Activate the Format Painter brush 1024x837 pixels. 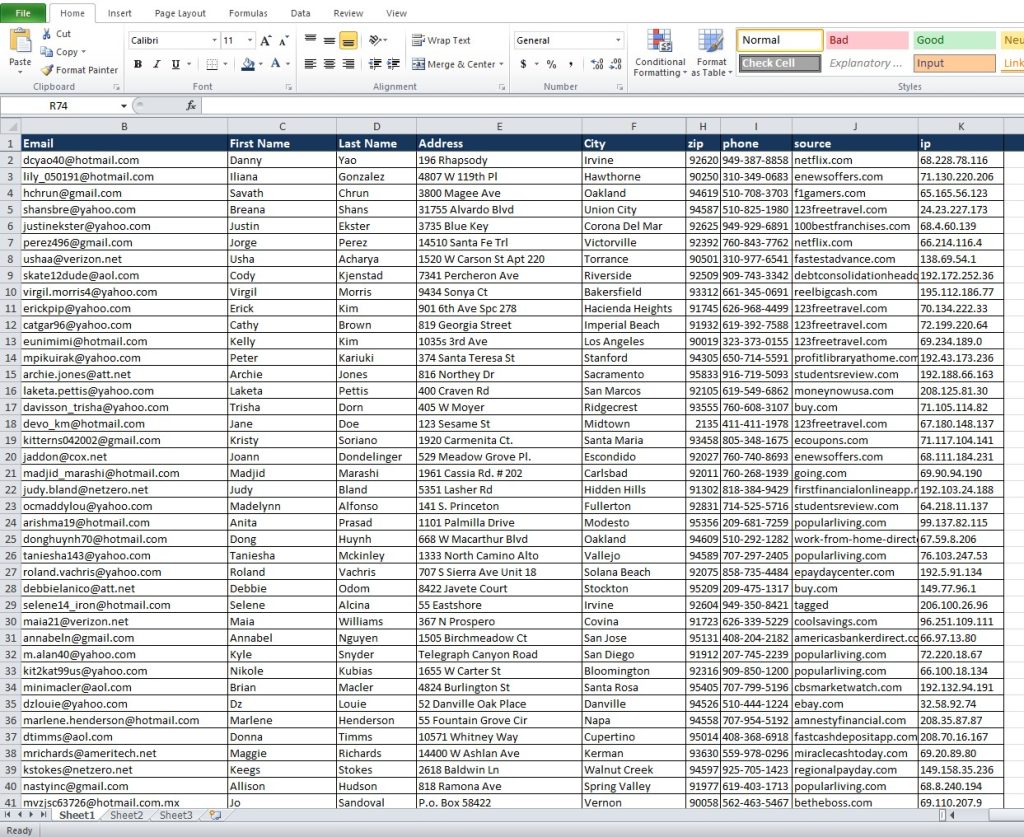47,70
